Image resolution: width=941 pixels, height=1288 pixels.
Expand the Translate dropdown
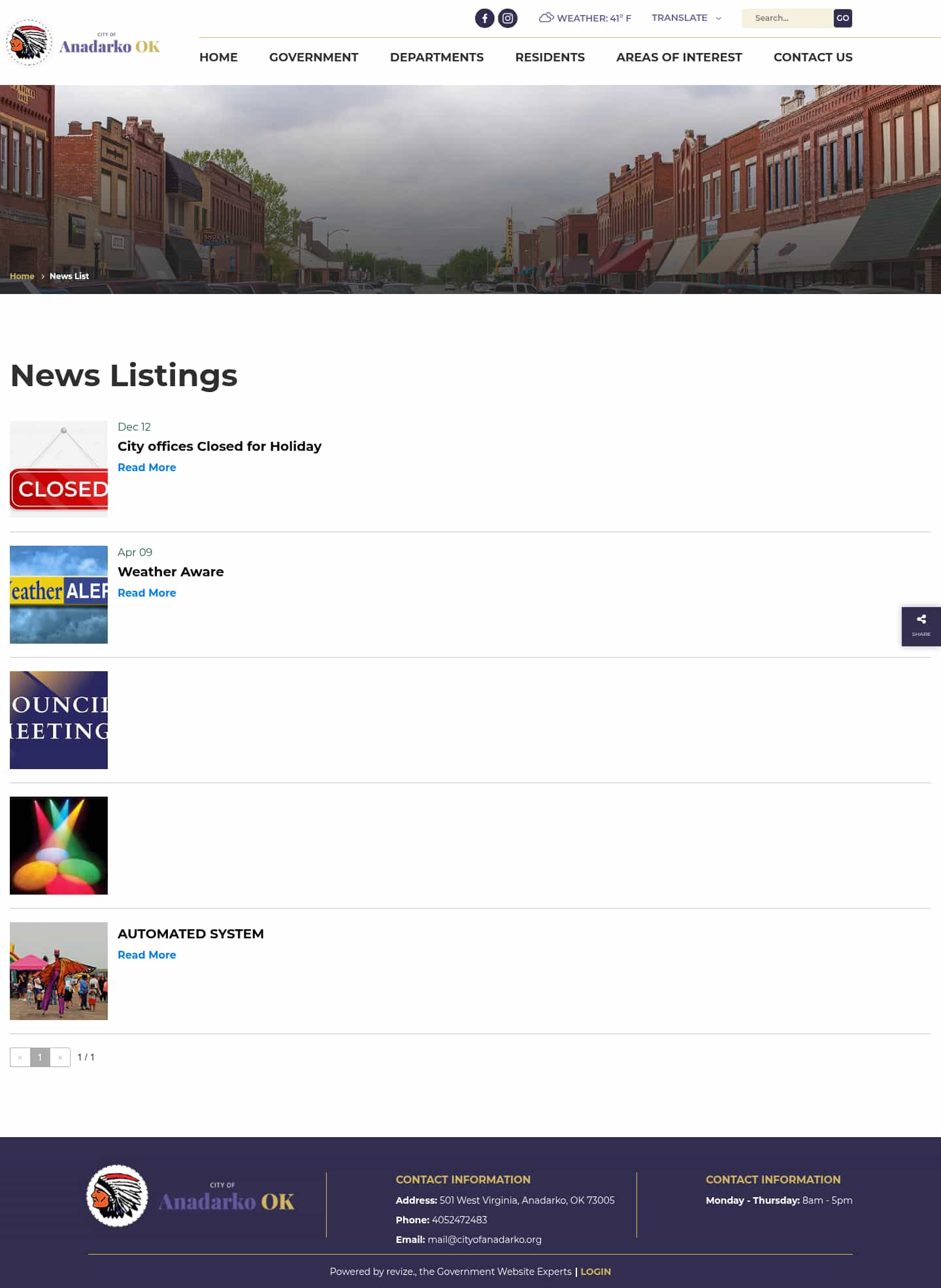(x=686, y=18)
